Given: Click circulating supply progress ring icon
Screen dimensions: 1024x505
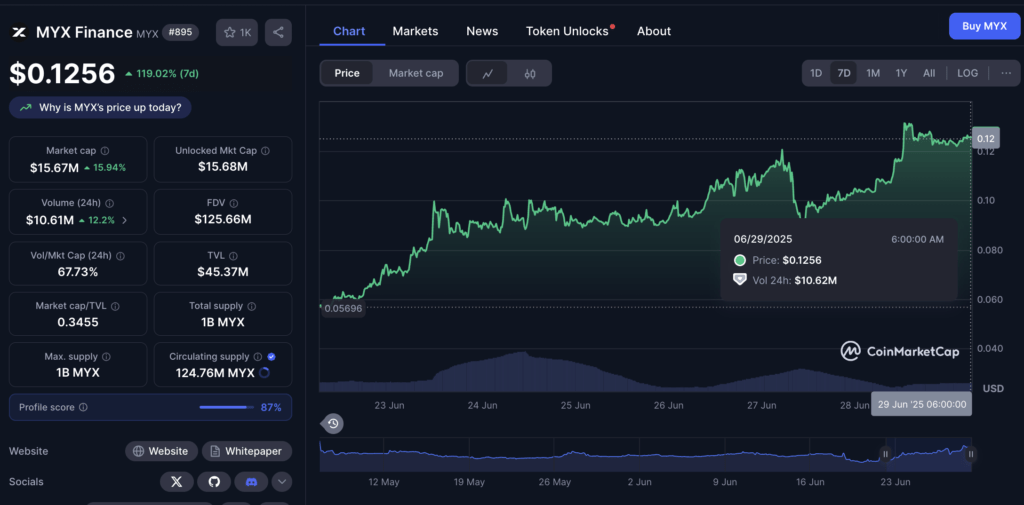Looking at the screenshot, I should pos(264,373).
